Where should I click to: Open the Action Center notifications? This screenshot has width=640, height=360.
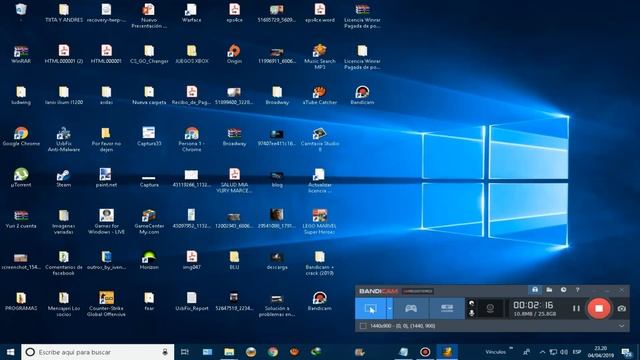click(627, 352)
